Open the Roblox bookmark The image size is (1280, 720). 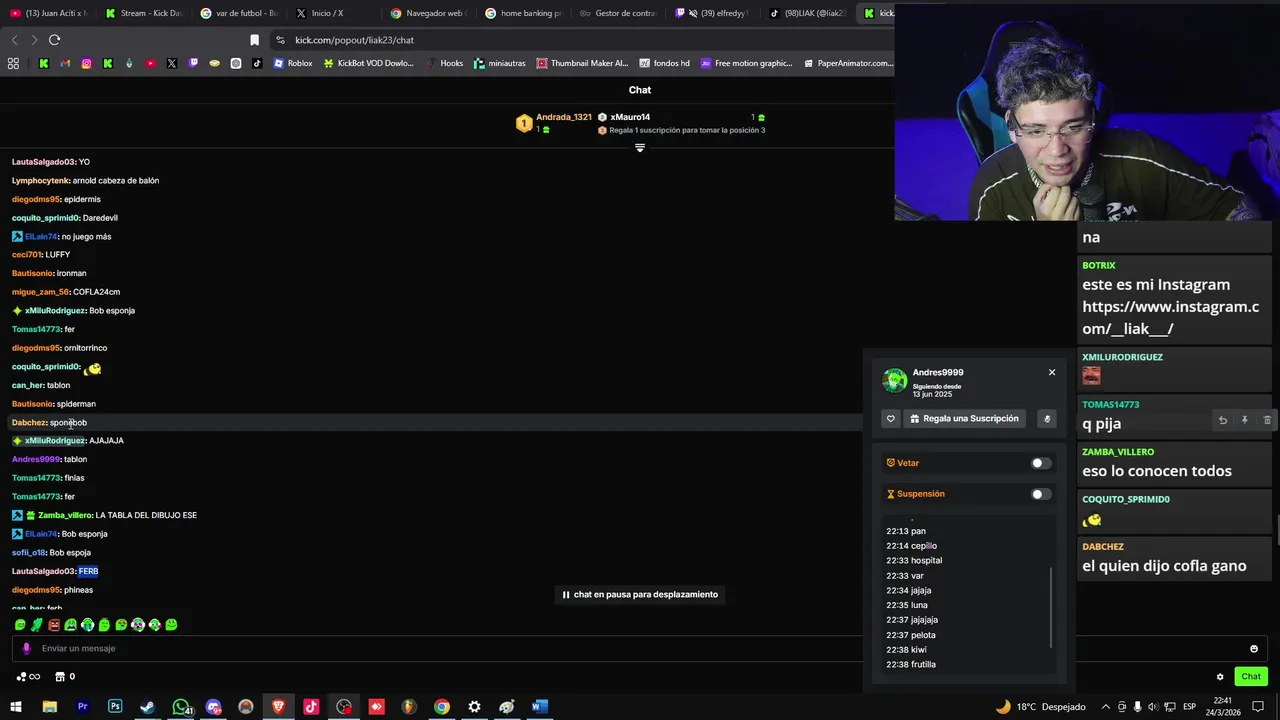293,63
